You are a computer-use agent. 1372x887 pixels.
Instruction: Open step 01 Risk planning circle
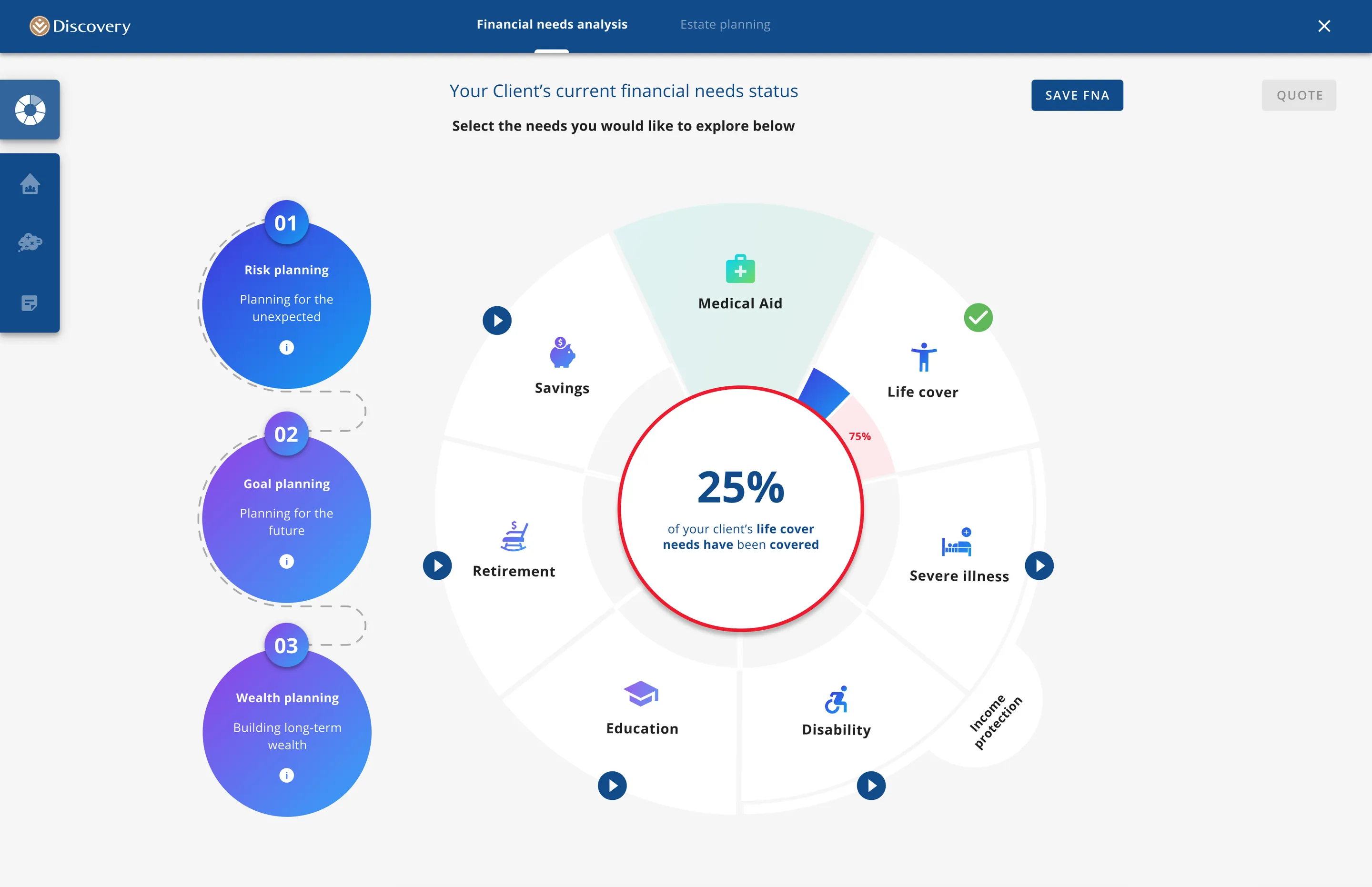tap(286, 304)
